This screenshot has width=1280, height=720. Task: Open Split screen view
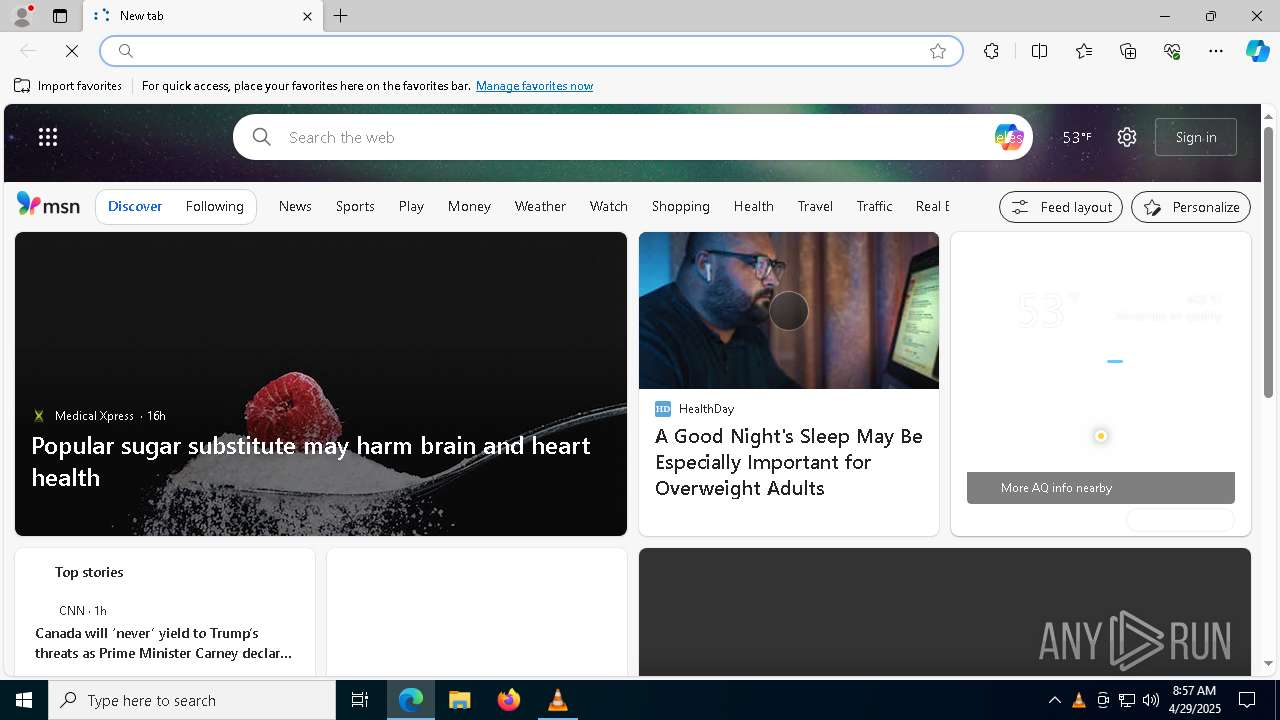coord(1039,51)
